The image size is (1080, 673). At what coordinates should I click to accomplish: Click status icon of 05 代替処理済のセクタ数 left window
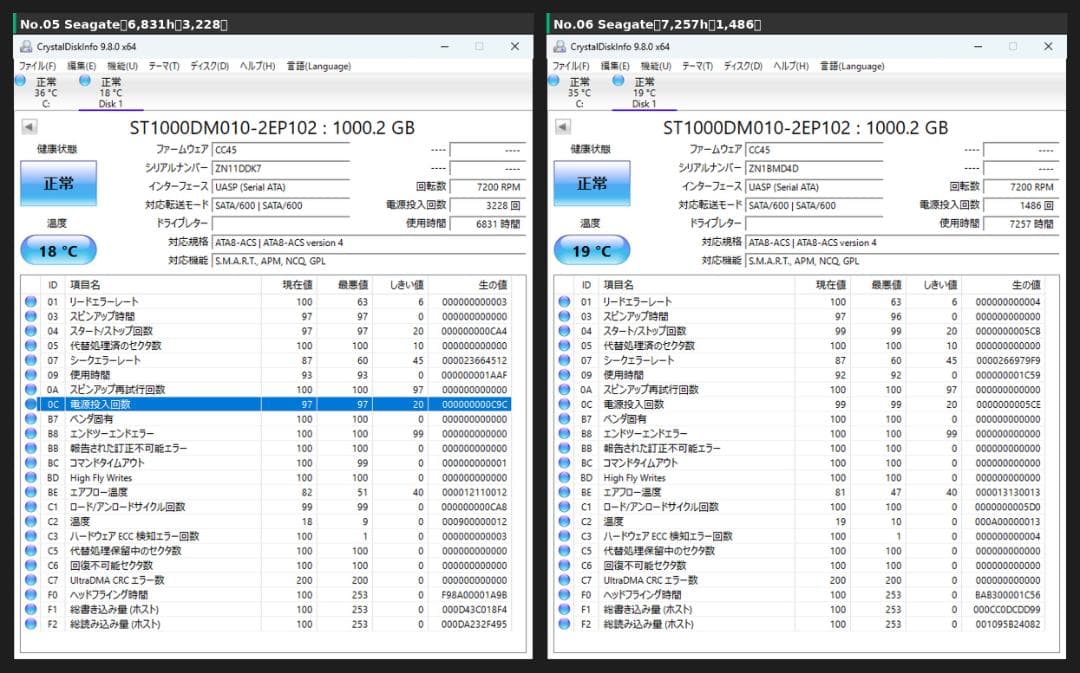pos(30,346)
